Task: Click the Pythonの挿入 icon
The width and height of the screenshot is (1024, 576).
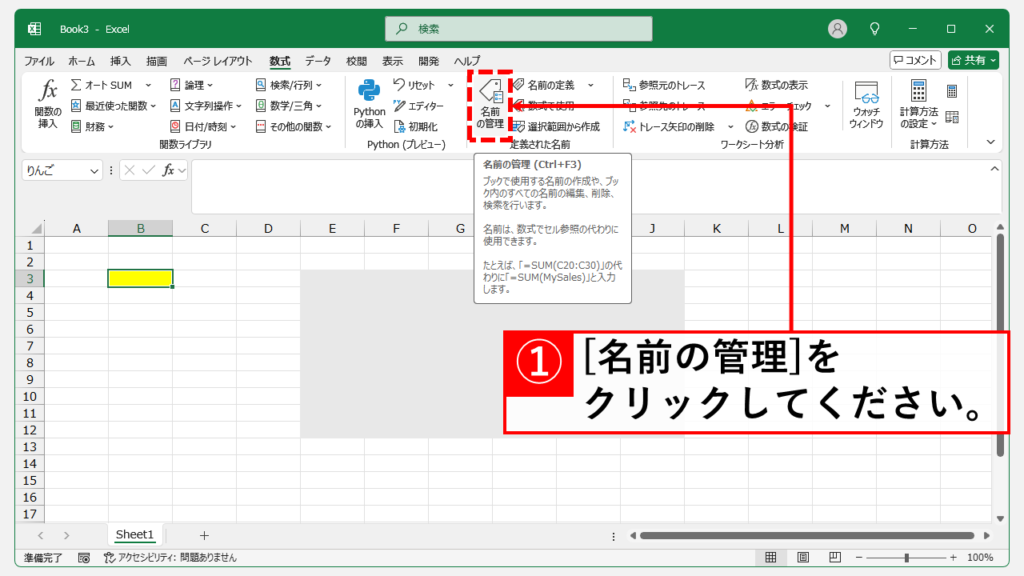Action: coord(369,104)
